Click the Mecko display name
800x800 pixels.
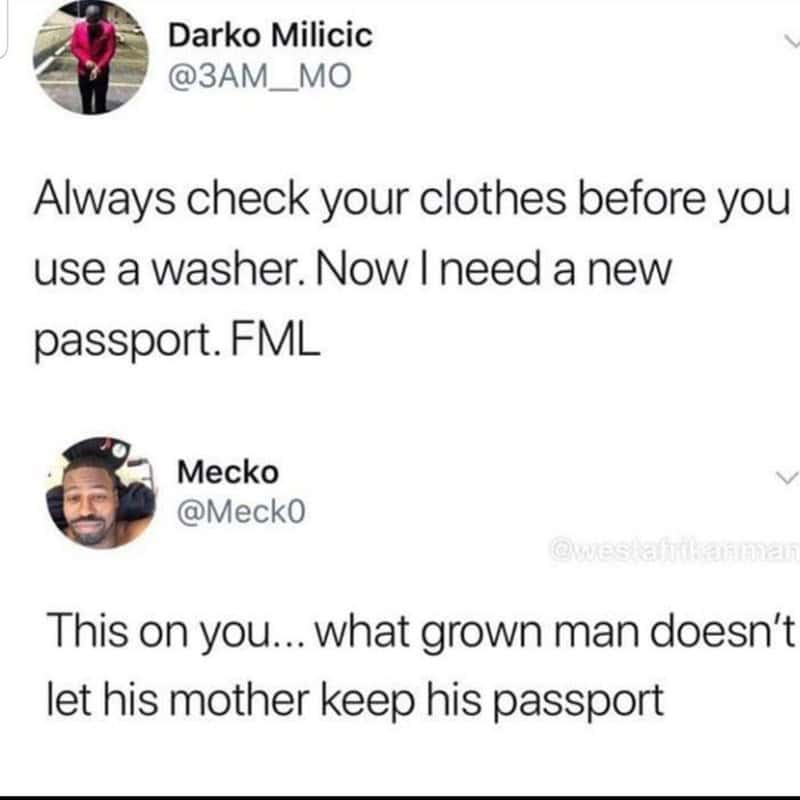228,472
